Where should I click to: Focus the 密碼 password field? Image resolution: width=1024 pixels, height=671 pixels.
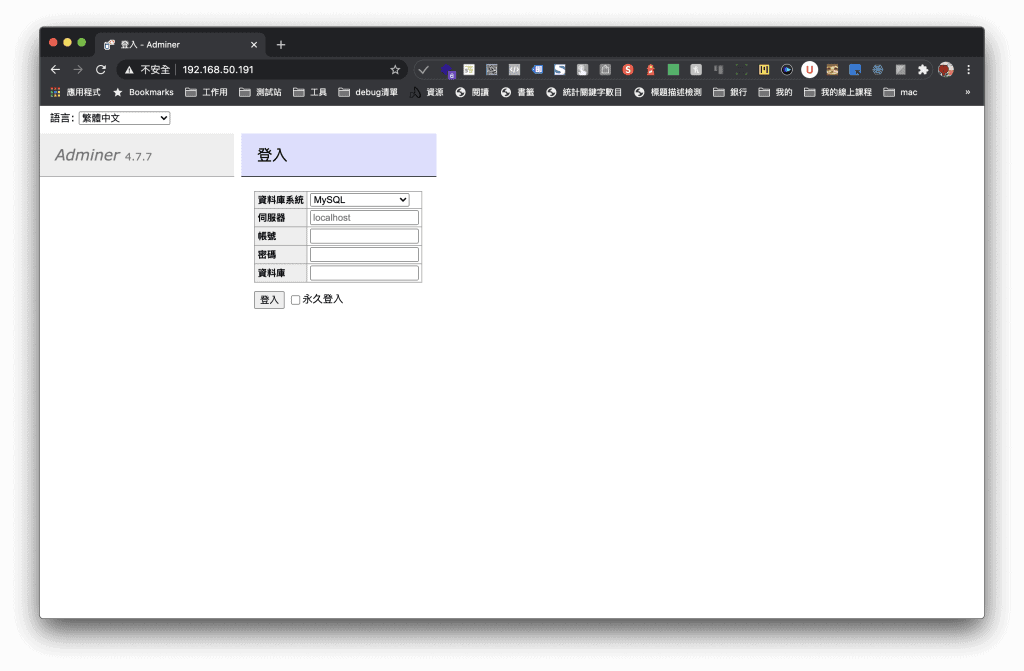364,255
